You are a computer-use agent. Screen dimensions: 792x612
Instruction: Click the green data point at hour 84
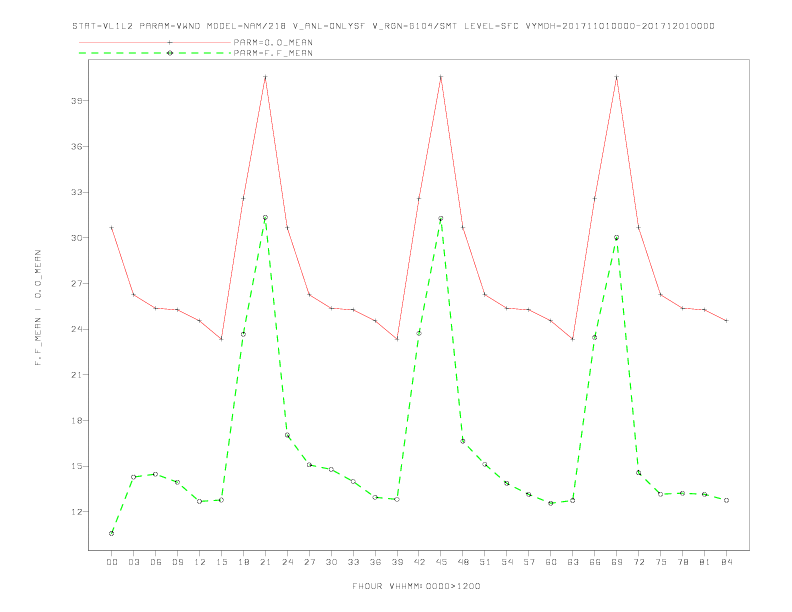(x=727, y=500)
